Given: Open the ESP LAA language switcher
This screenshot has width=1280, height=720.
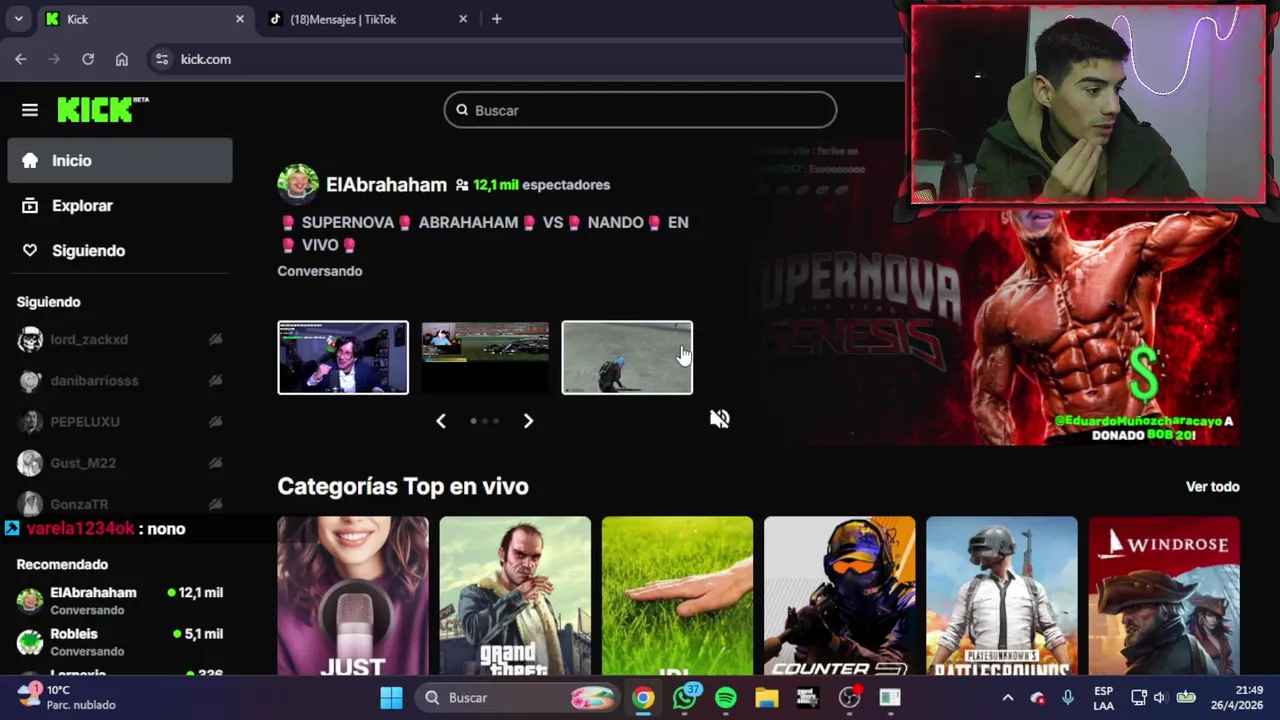Looking at the screenshot, I should (x=1103, y=698).
